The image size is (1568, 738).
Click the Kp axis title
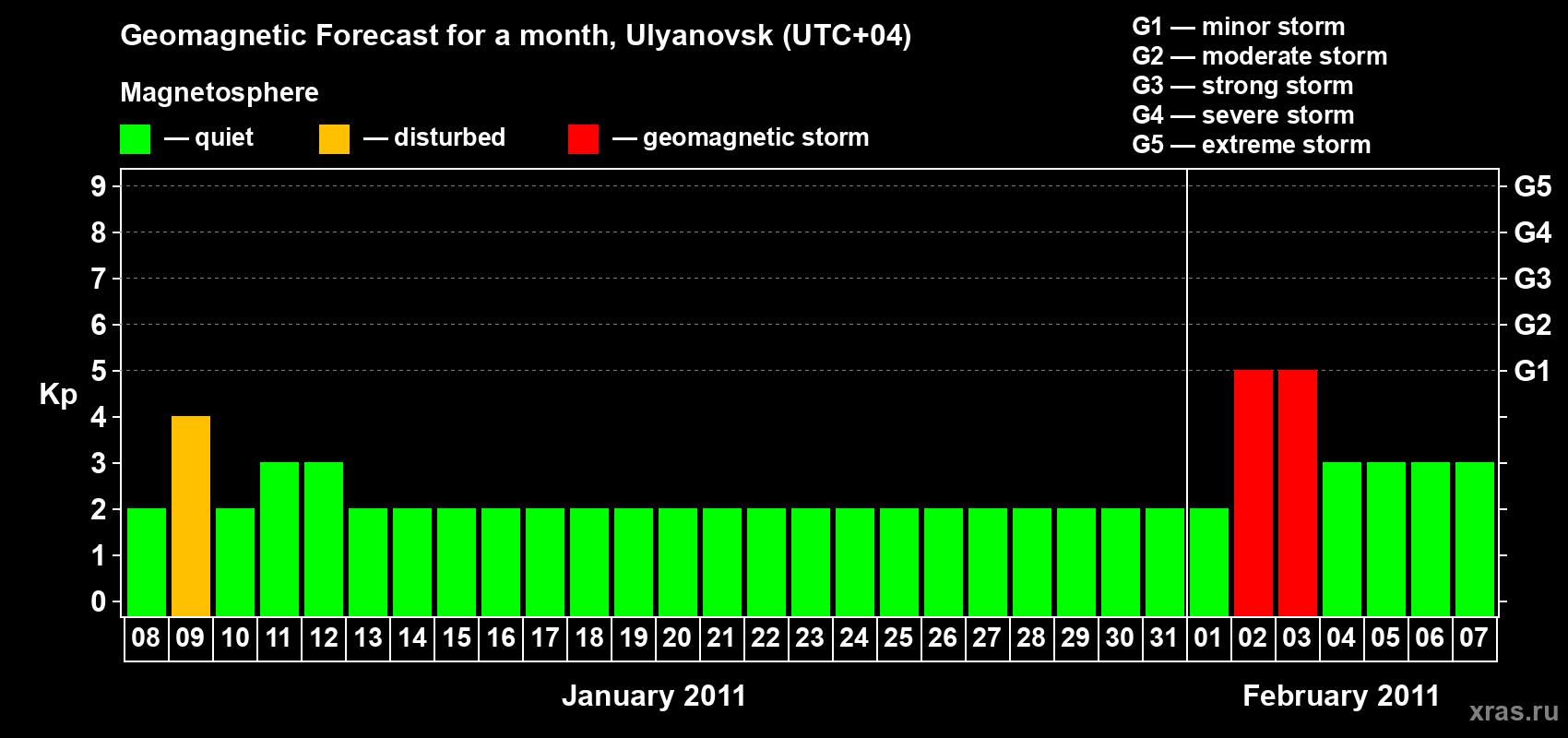coord(58,395)
